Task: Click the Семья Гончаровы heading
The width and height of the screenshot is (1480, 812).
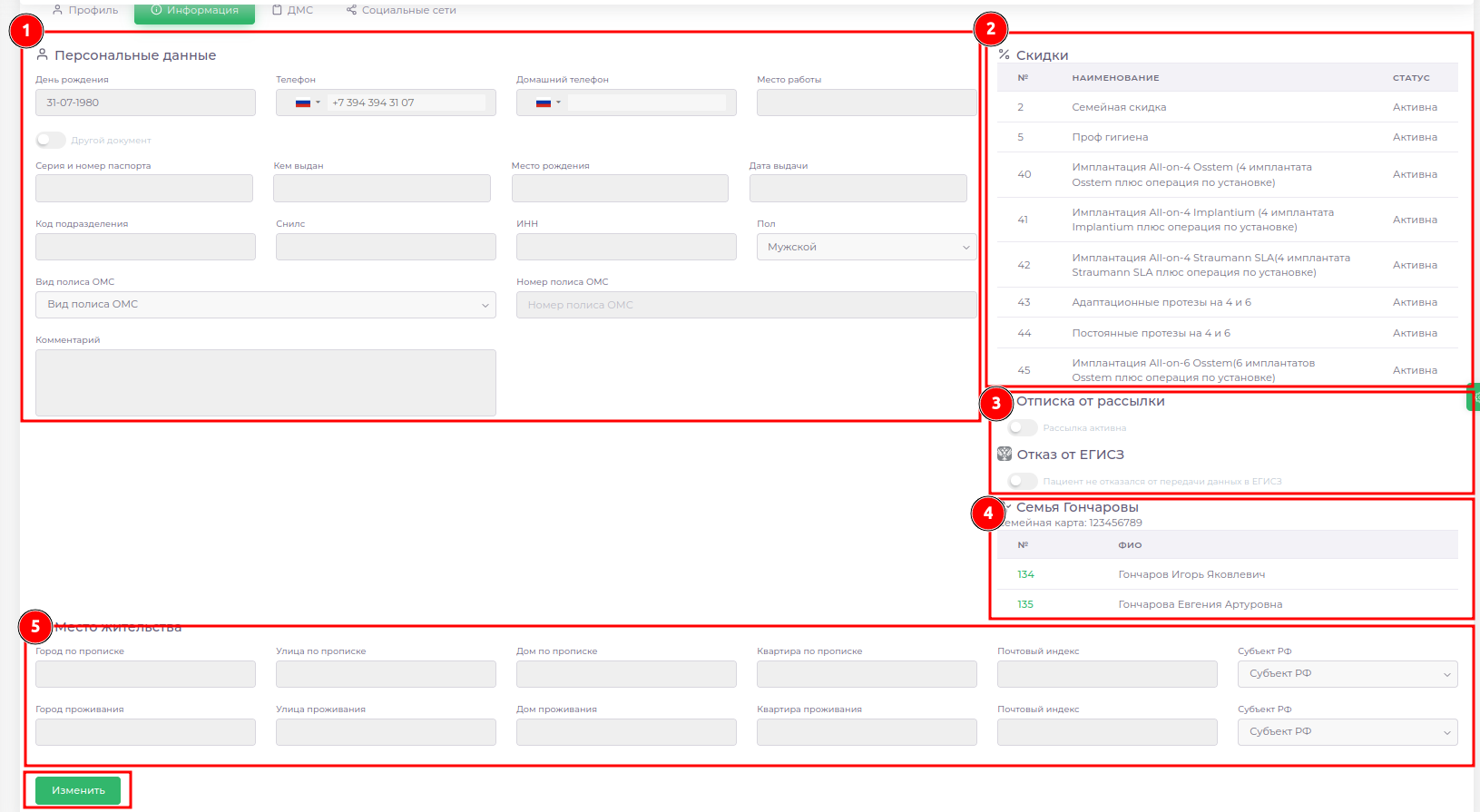Action: (x=1077, y=507)
